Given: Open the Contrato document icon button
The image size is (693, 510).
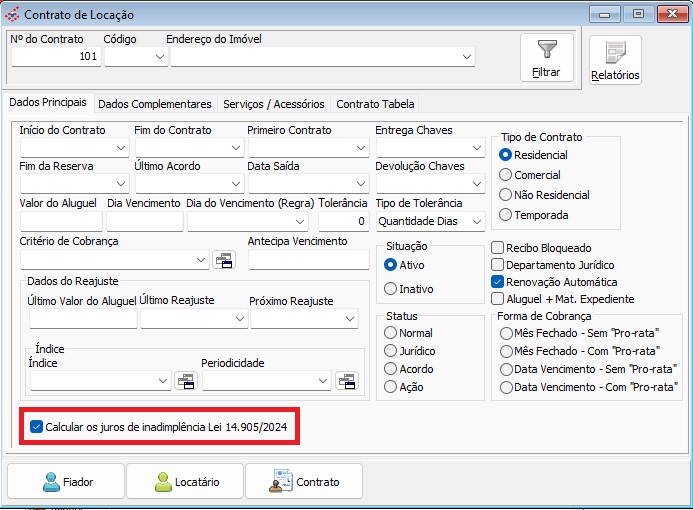Looking at the screenshot, I should click(304, 481).
